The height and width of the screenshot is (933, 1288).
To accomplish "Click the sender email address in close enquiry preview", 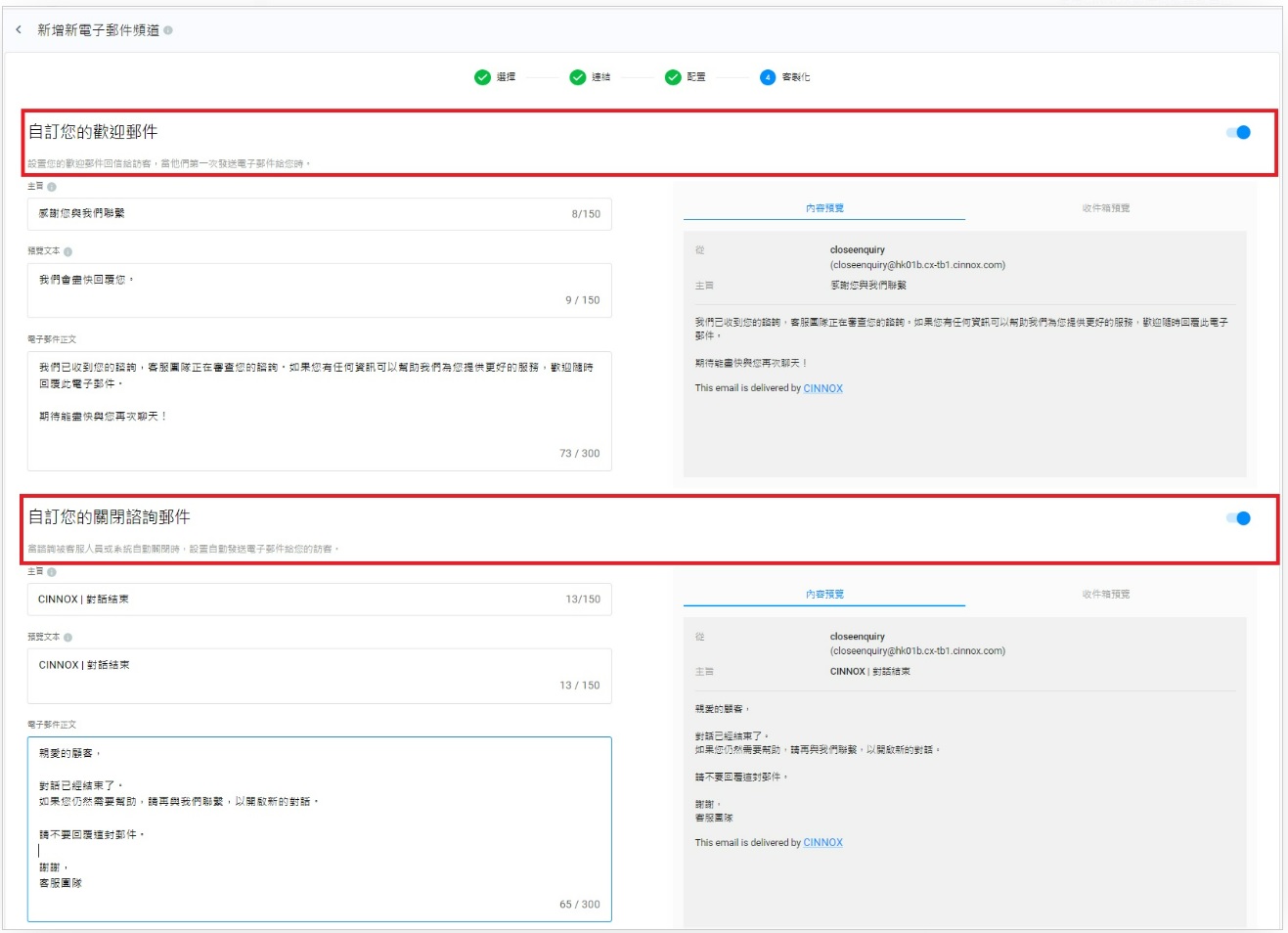I will point(917,651).
